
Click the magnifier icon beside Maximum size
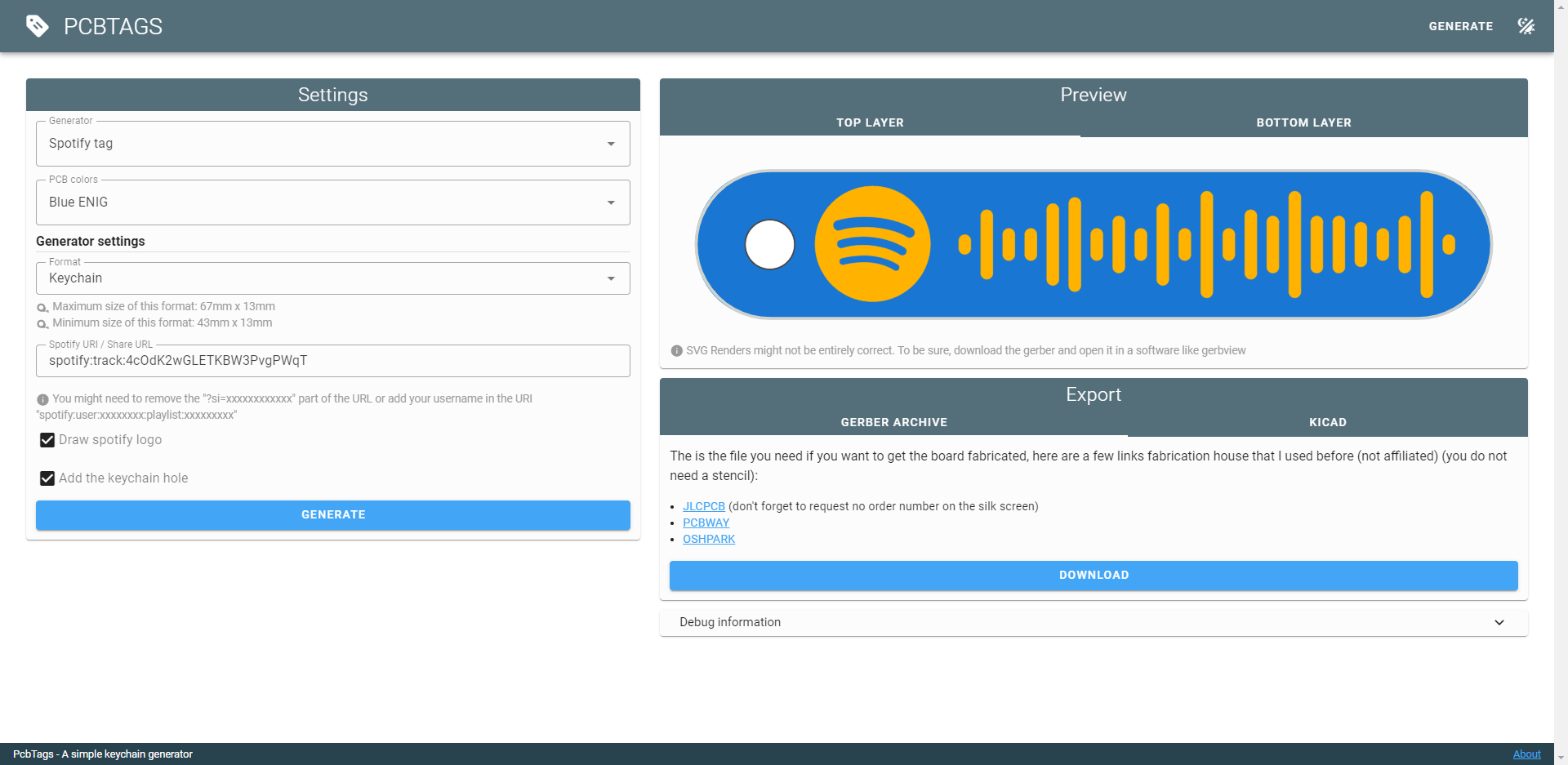(42, 308)
